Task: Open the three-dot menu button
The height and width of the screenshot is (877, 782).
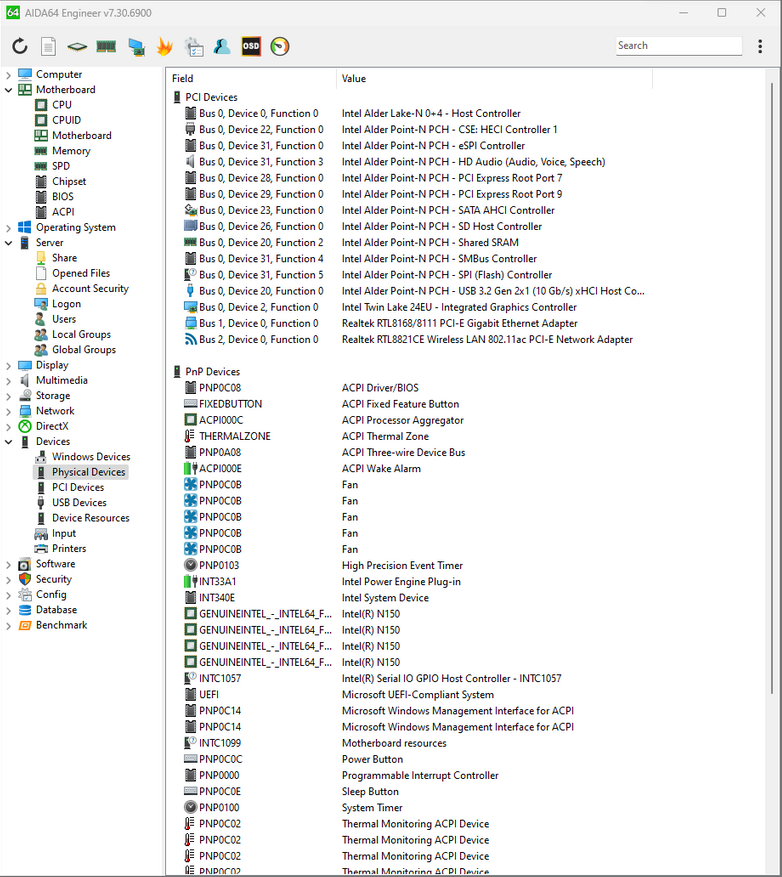Action: tap(760, 46)
